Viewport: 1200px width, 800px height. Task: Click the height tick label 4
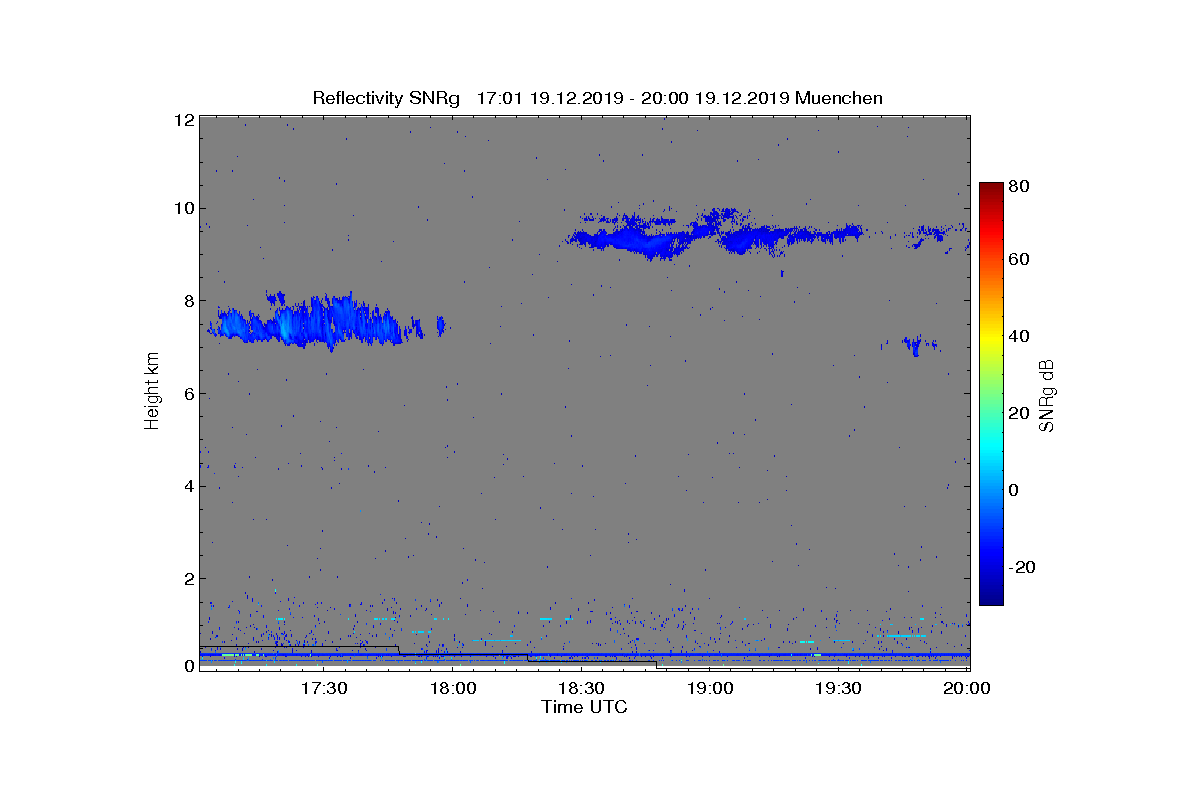[x=187, y=486]
